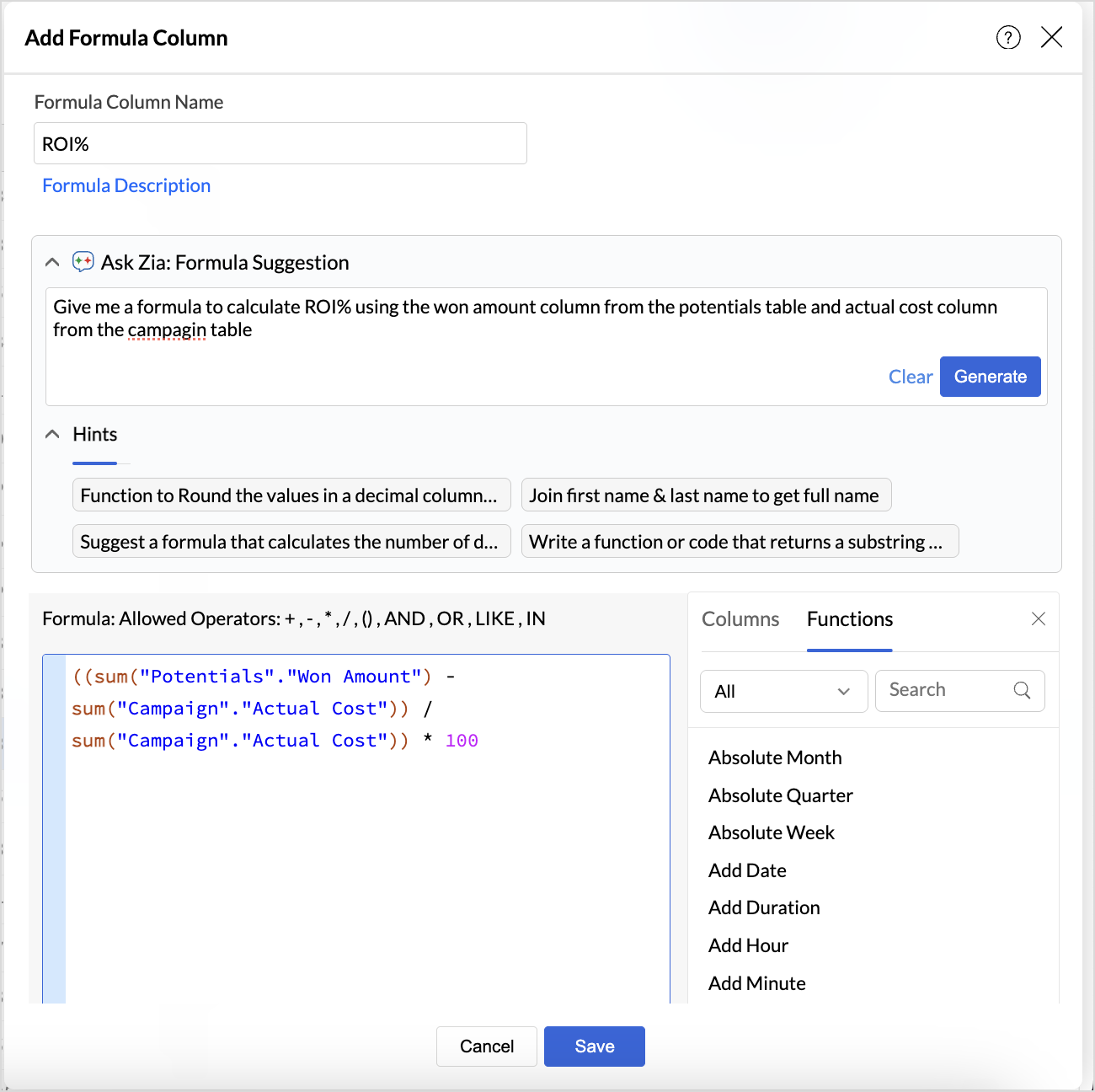The width and height of the screenshot is (1095, 1092).
Task: Click the Zia chat bubble icon
Action: pyautogui.click(x=83, y=262)
